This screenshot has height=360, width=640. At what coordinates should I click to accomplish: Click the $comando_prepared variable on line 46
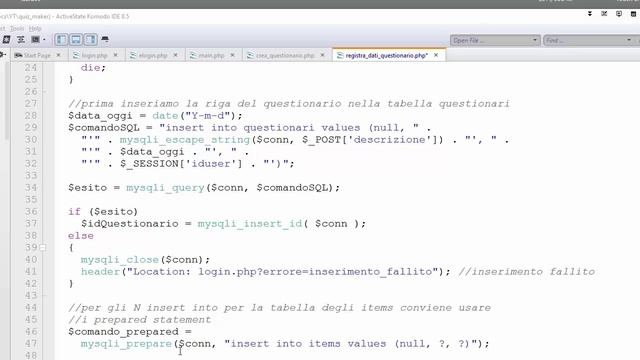point(123,332)
